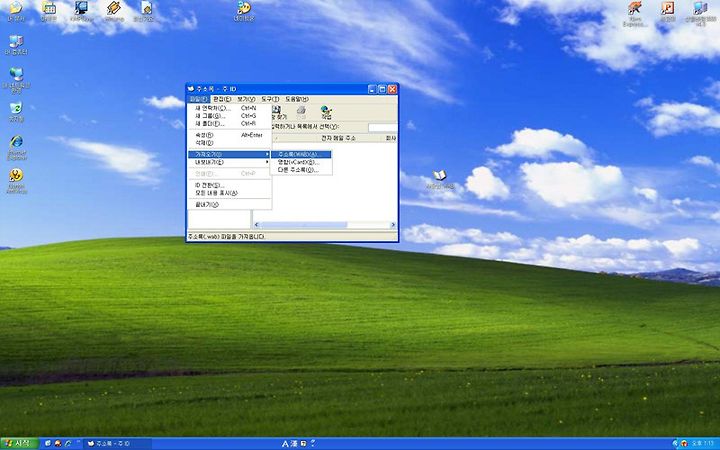Open the paint palette desktop icon
720x450 pixels.
click(244, 11)
